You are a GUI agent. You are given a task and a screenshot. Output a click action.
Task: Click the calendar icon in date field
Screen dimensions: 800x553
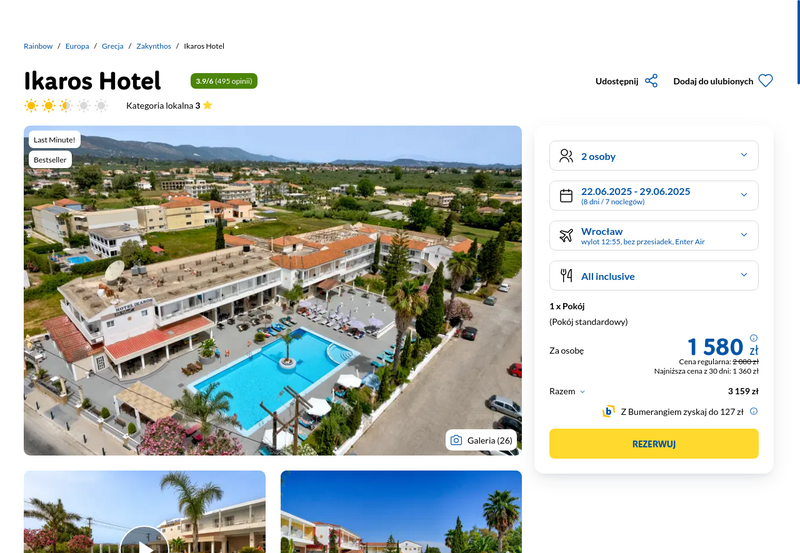[566, 195]
